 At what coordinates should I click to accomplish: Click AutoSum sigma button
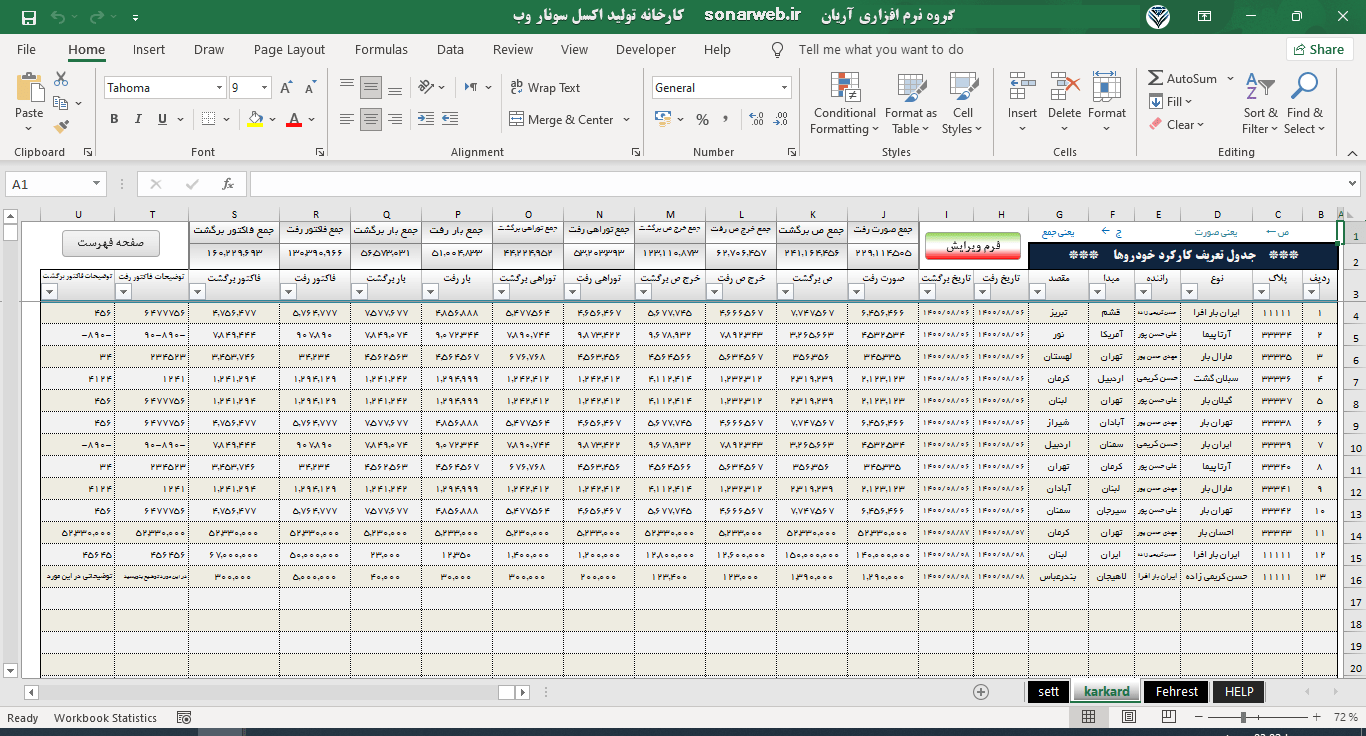click(1181, 78)
